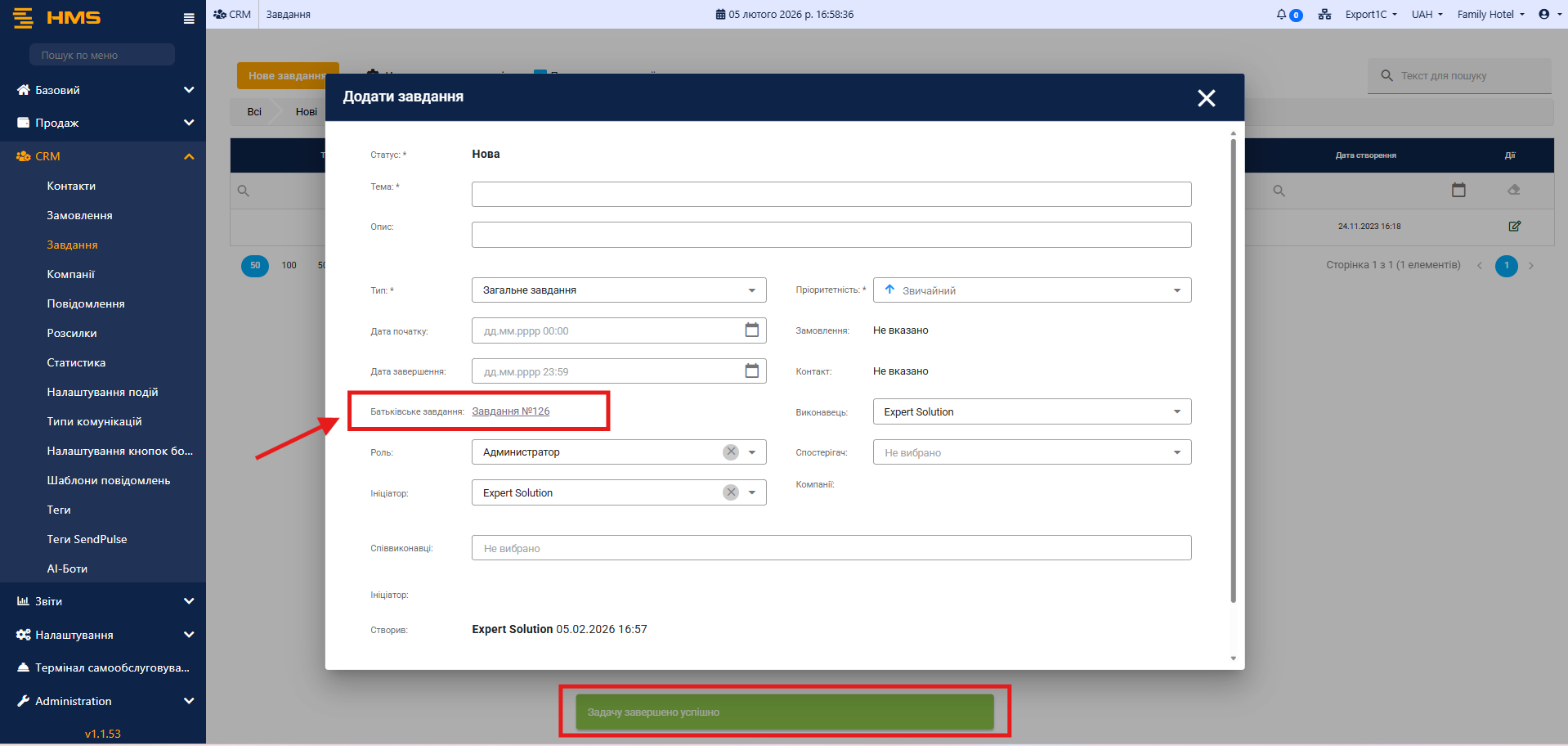Clear the Ініціатор Expert Solution selection
The width and height of the screenshot is (1568, 746).
coord(731,492)
